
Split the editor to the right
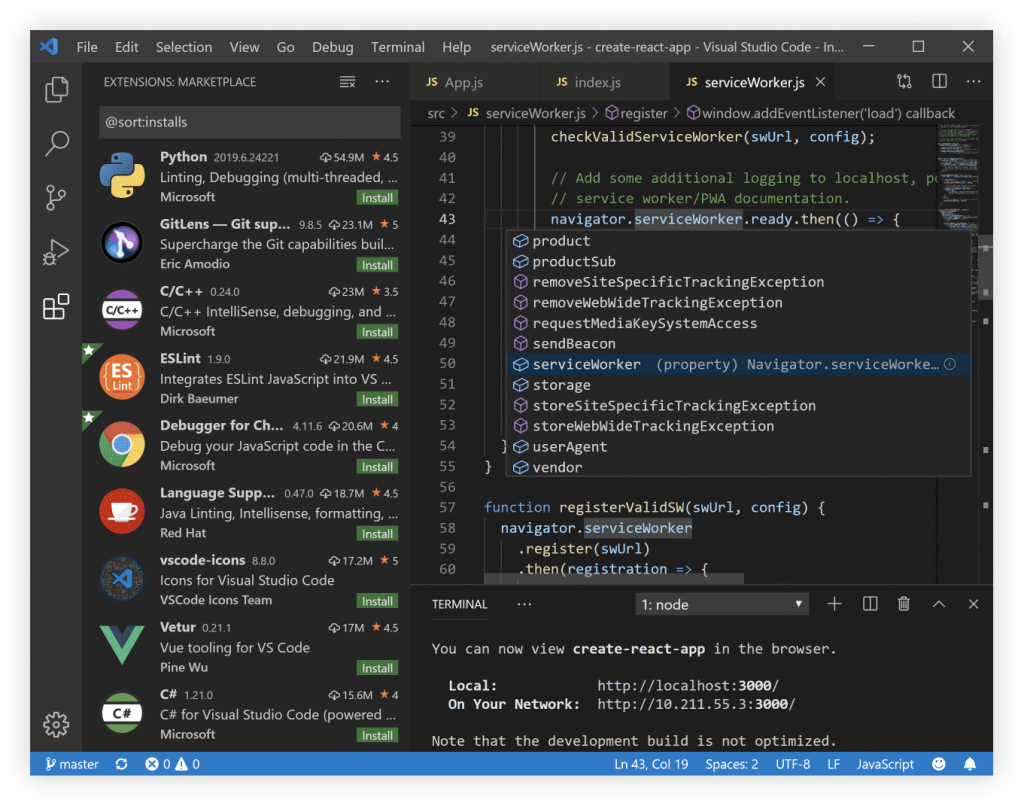[x=939, y=82]
